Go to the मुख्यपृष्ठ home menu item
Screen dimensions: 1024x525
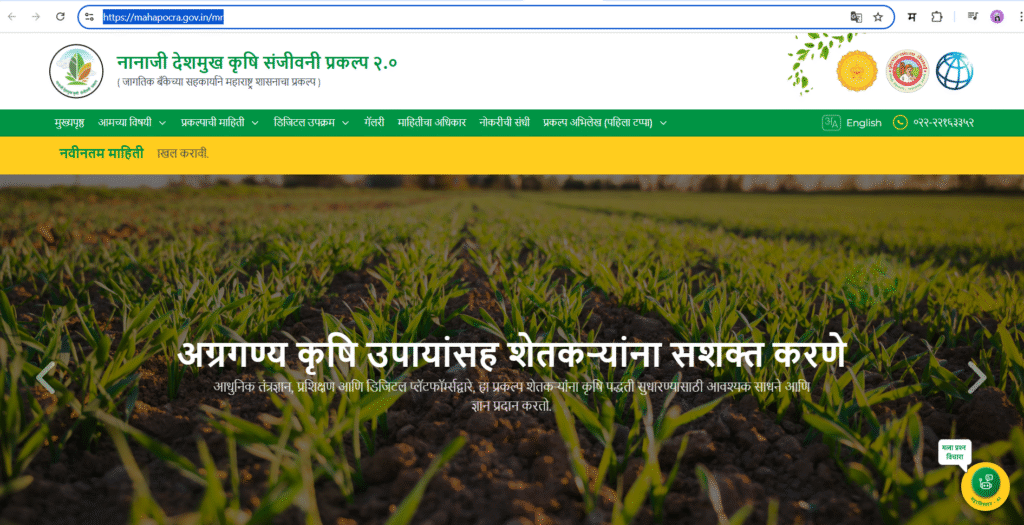(68, 123)
